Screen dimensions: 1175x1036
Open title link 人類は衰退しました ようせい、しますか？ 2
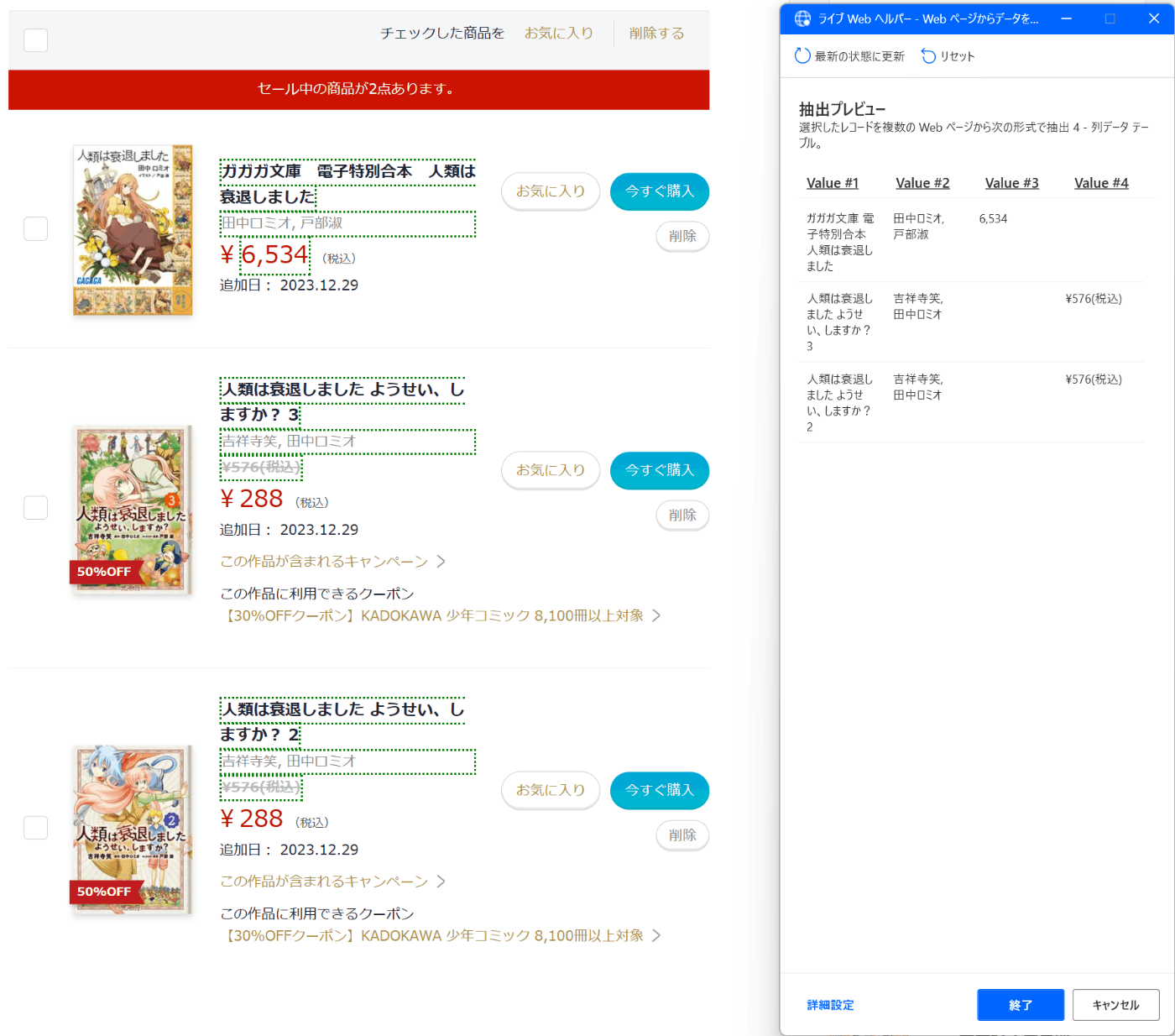point(342,721)
